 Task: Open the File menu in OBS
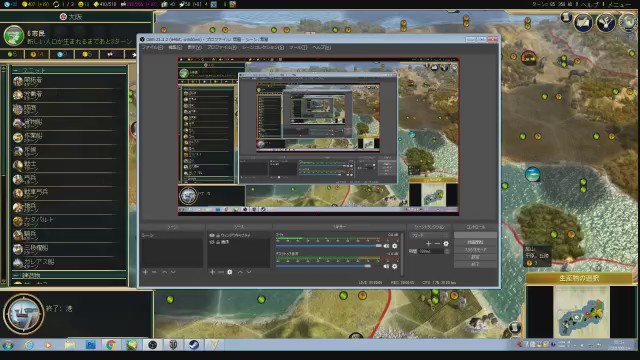pos(152,48)
